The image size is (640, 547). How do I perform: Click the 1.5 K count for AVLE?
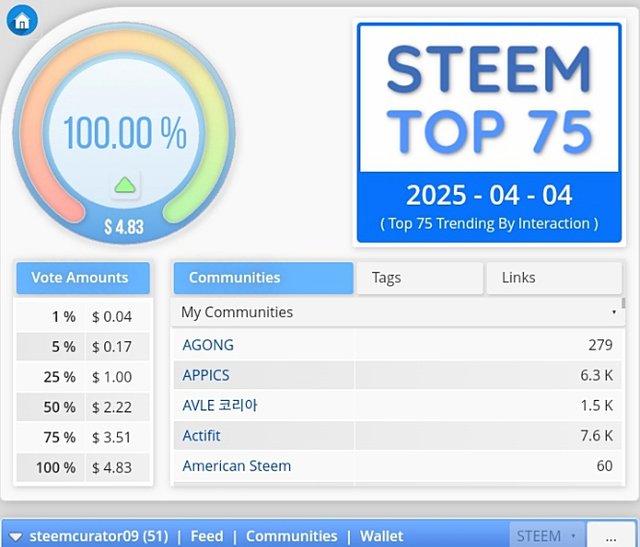coord(596,405)
